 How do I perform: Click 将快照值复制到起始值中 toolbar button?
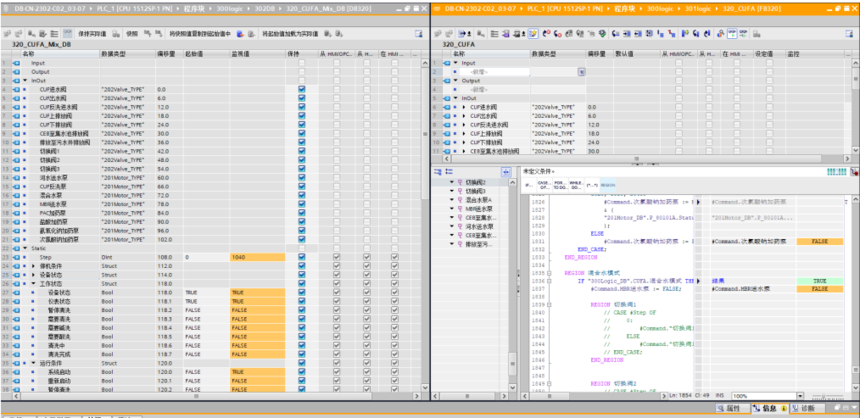click(200, 34)
